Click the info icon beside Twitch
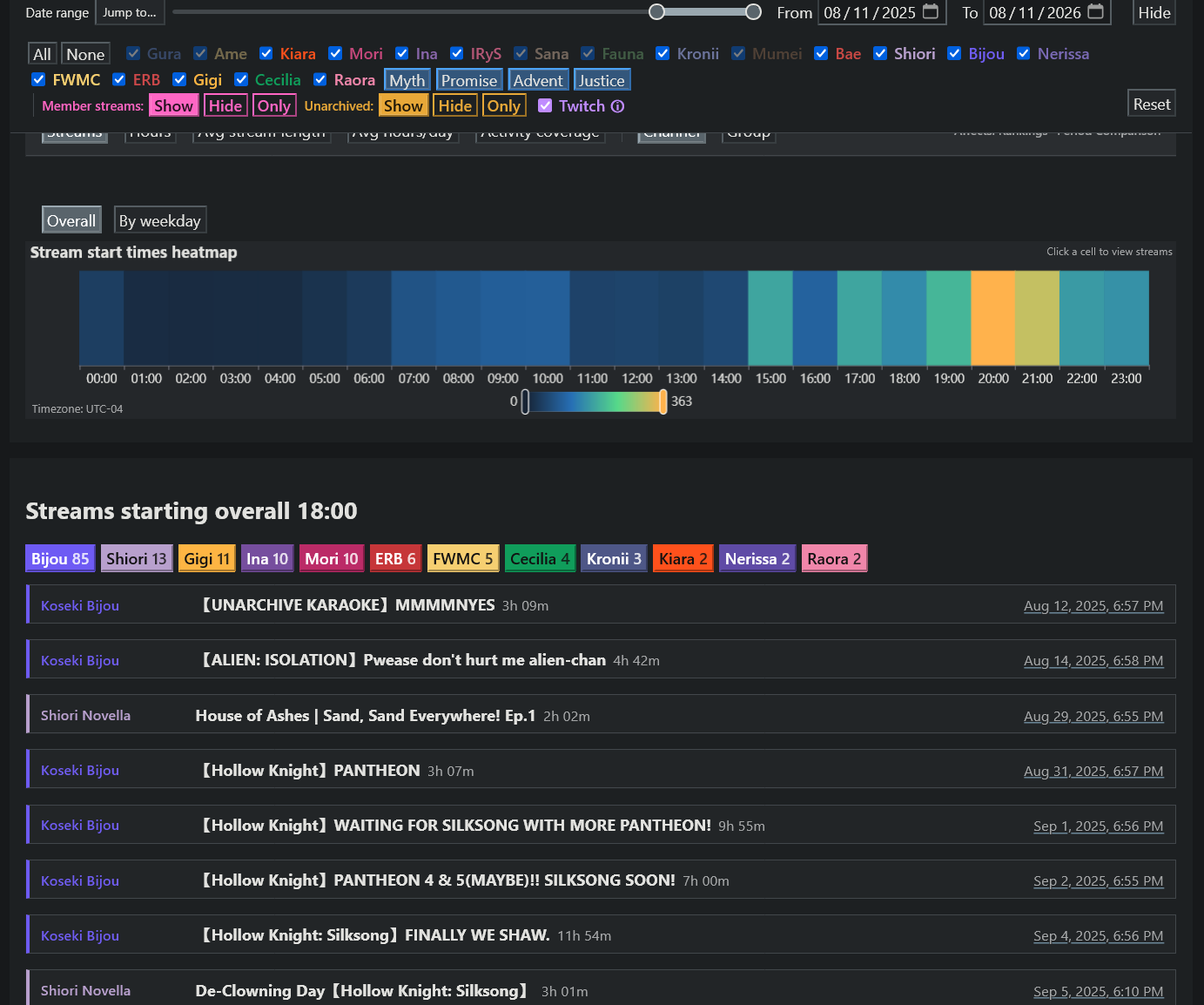The width and height of the screenshot is (1204, 1005). [x=617, y=106]
